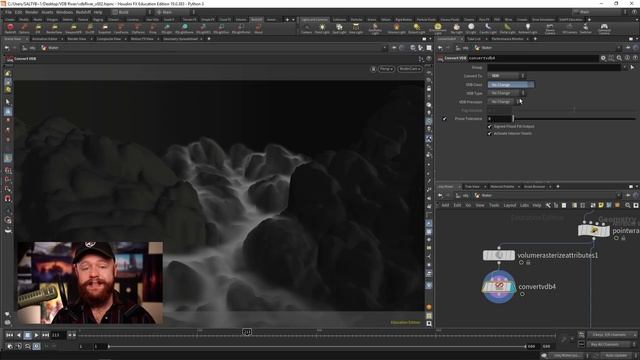Jump to the first frame
640x360 pixels.
point(9,335)
